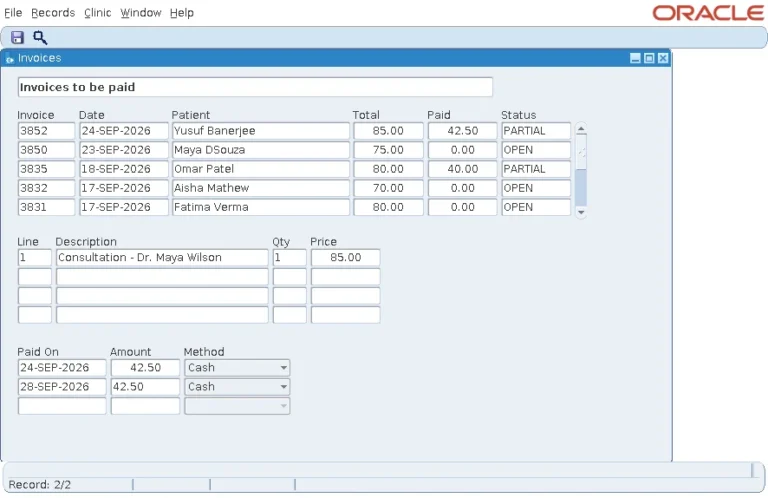The image size is (768, 498).
Task: Click Amount 42.50 for 28-SEP-2026 payment
Action: click(145, 387)
